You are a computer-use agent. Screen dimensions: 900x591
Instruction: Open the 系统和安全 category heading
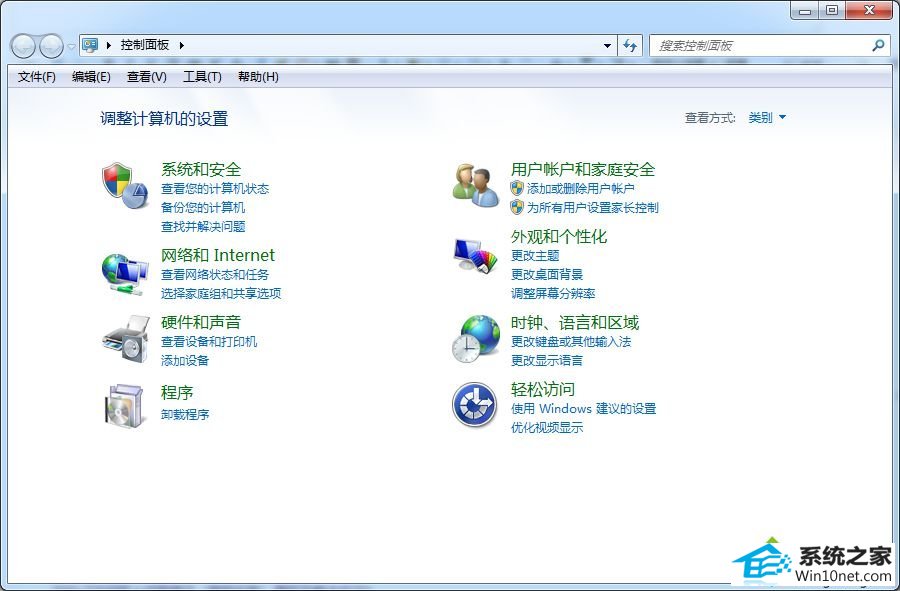click(201, 169)
